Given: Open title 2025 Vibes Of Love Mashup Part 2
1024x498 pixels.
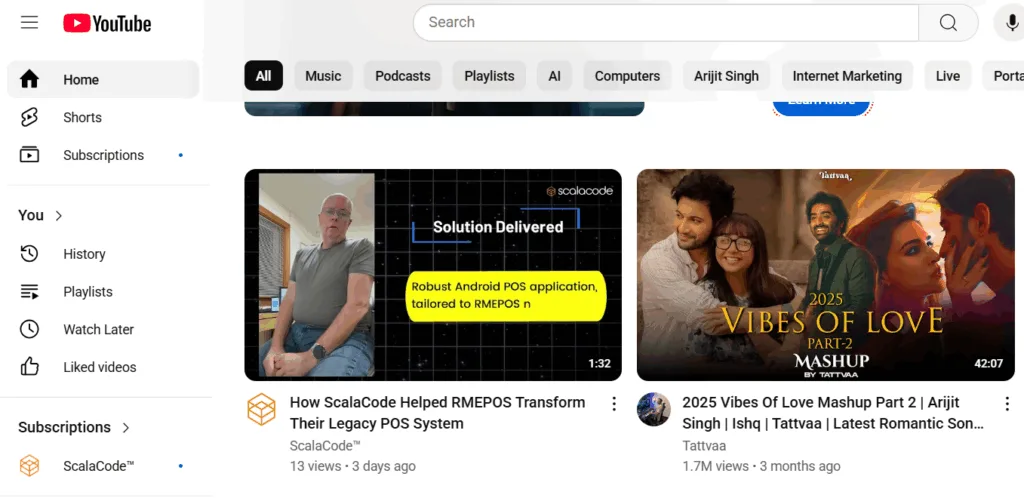Looking at the screenshot, I should click(x=833, y=412).
